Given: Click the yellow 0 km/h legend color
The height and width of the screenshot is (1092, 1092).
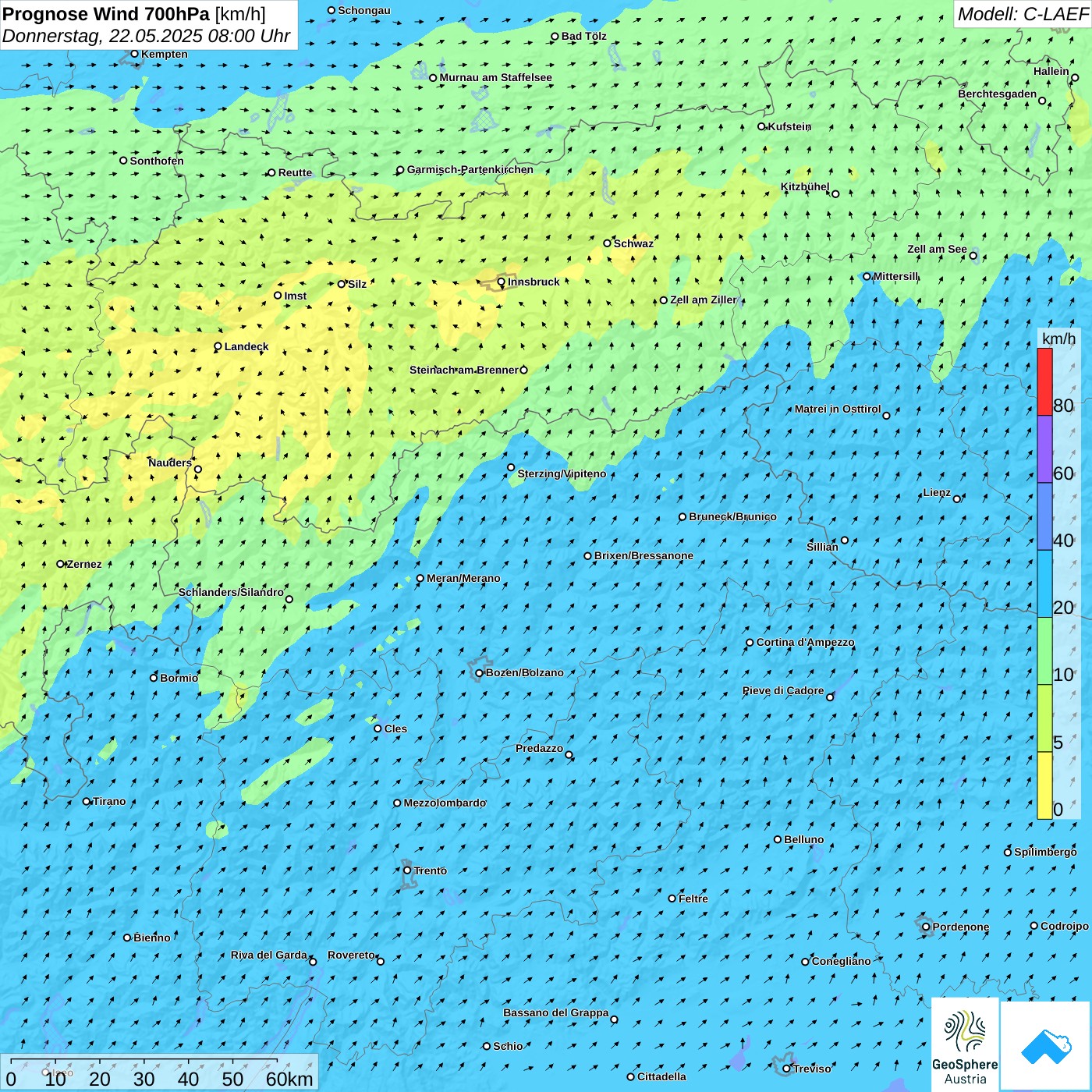Looking at the screenshot, I should coord(1044,785).
